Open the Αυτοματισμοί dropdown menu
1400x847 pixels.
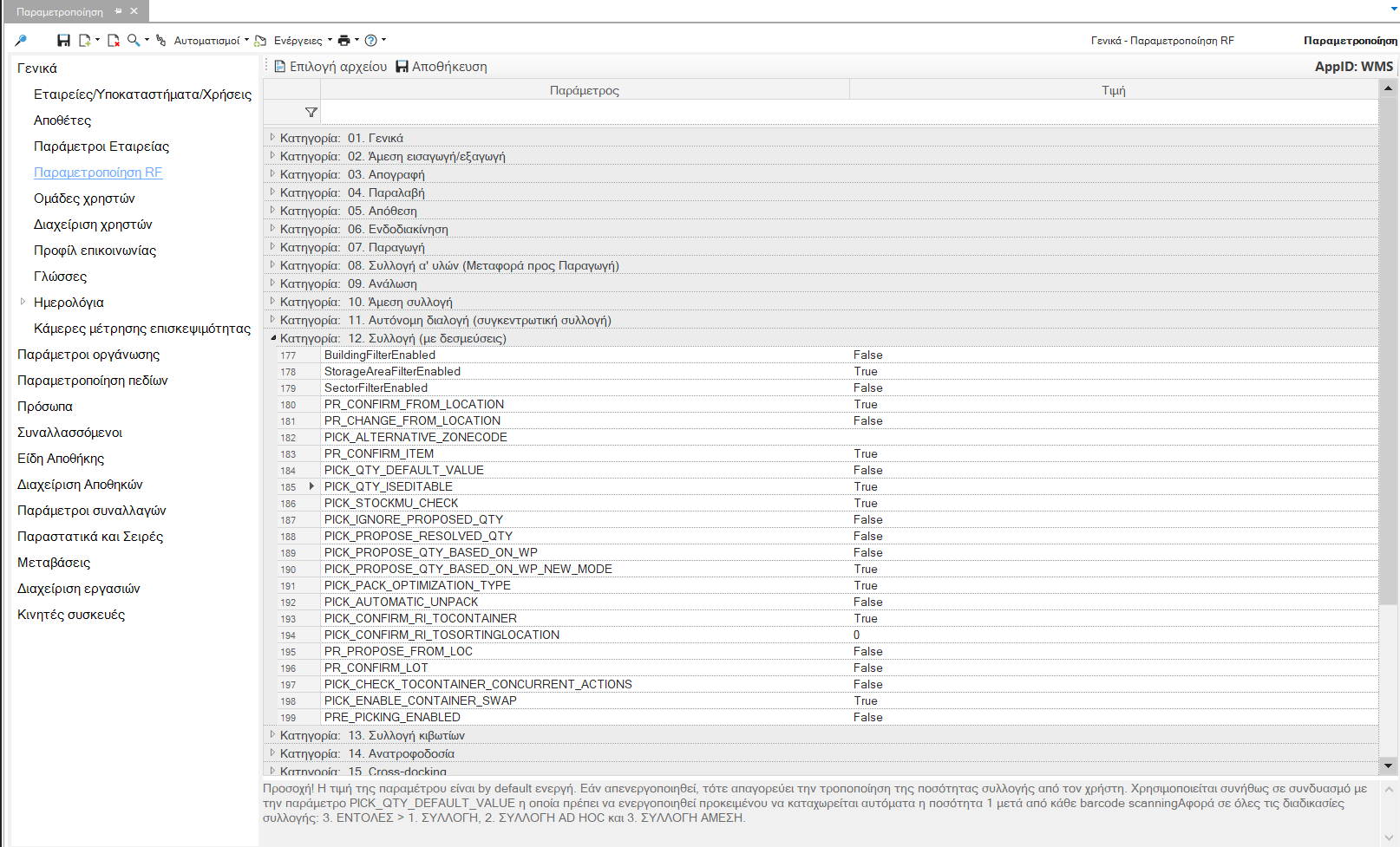coord(212,40)
